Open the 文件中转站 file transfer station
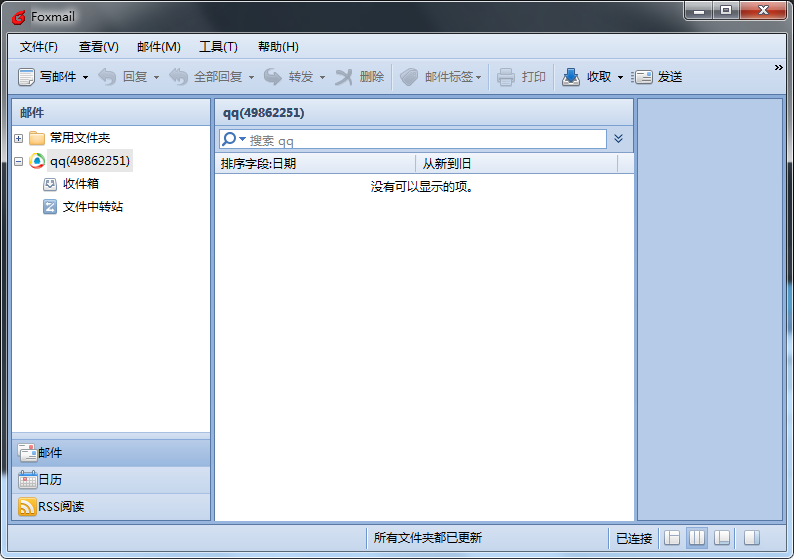Screen dimensions: 794x559 tap(93, 207)
